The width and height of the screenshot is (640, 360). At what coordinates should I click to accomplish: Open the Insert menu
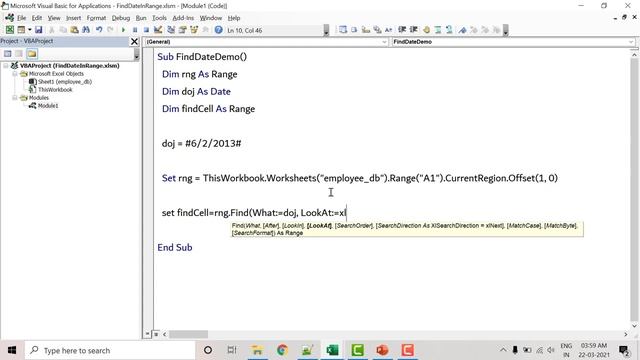pos(73,18)
